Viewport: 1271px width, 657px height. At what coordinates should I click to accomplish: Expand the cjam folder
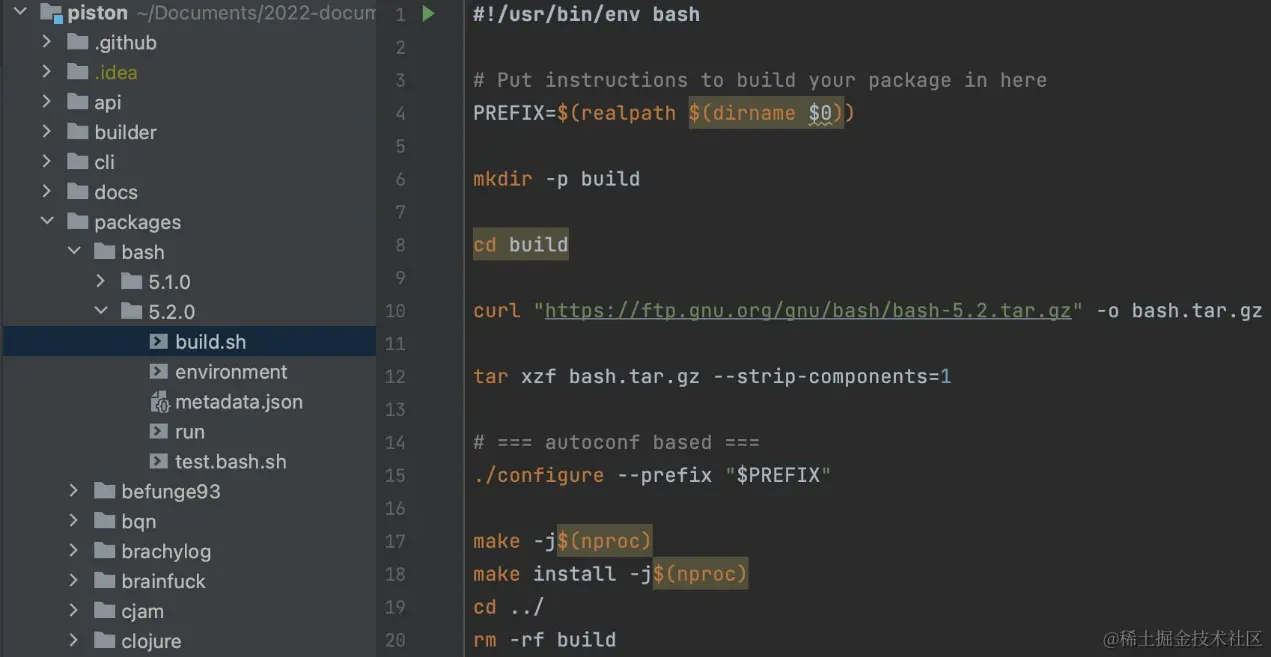point(73,611)
